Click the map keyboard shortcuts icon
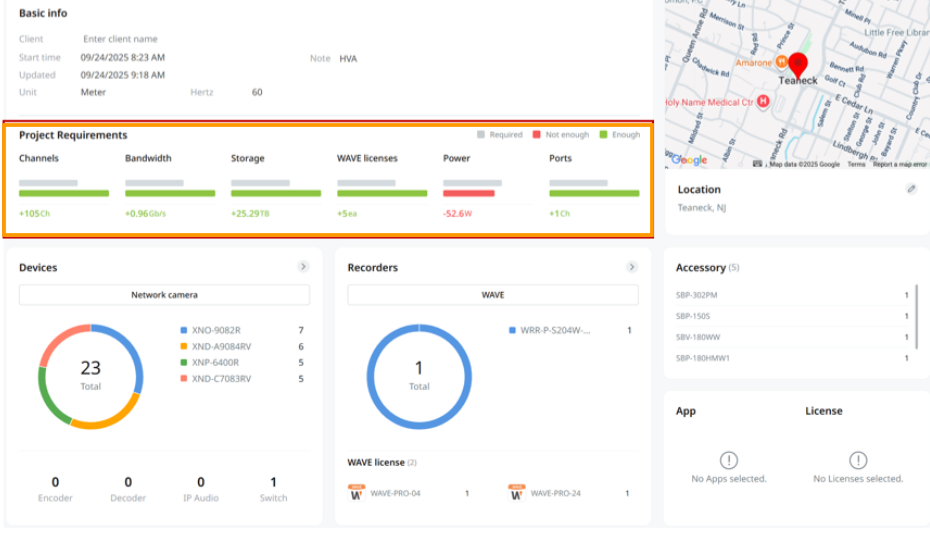 (x=757, y=164)
